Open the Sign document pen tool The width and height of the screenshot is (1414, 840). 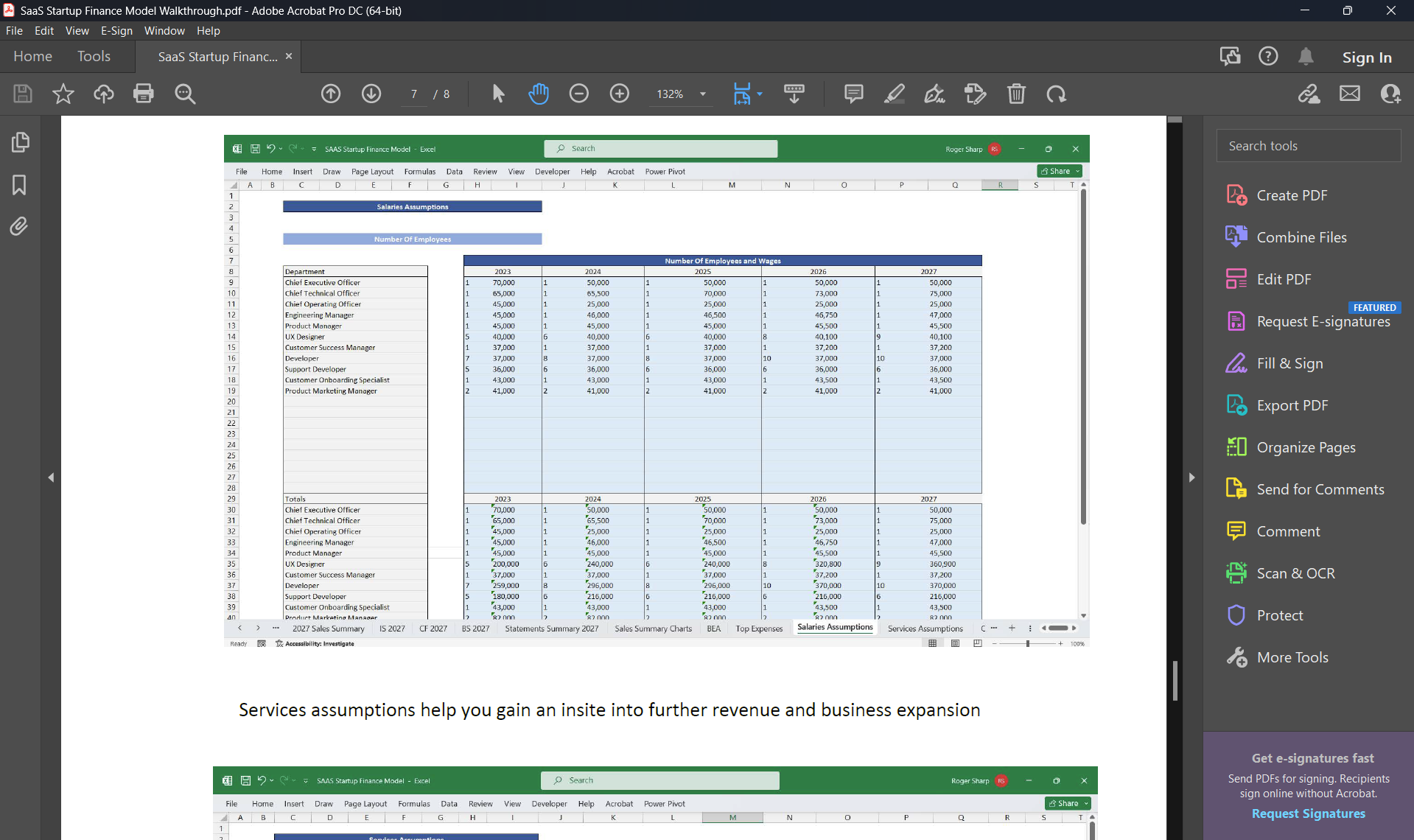pos(935,94)
